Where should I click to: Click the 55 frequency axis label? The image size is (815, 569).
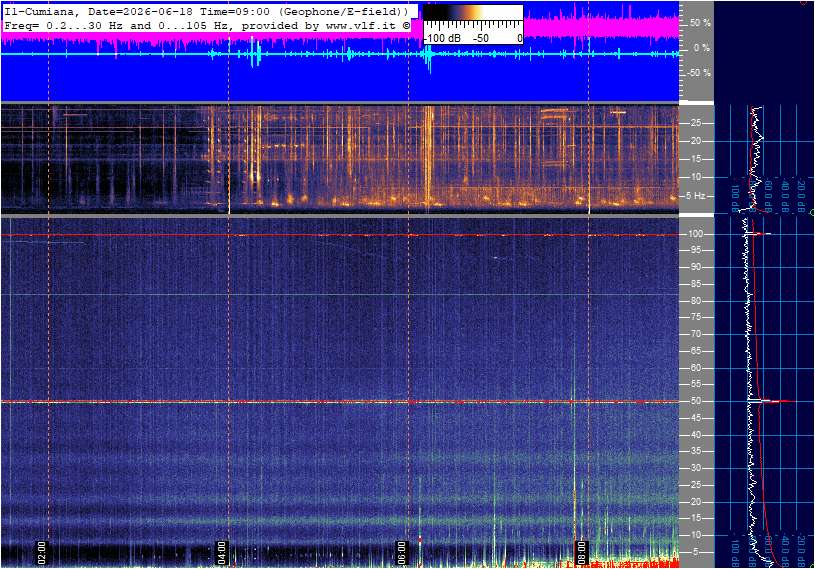coord(695,385)
